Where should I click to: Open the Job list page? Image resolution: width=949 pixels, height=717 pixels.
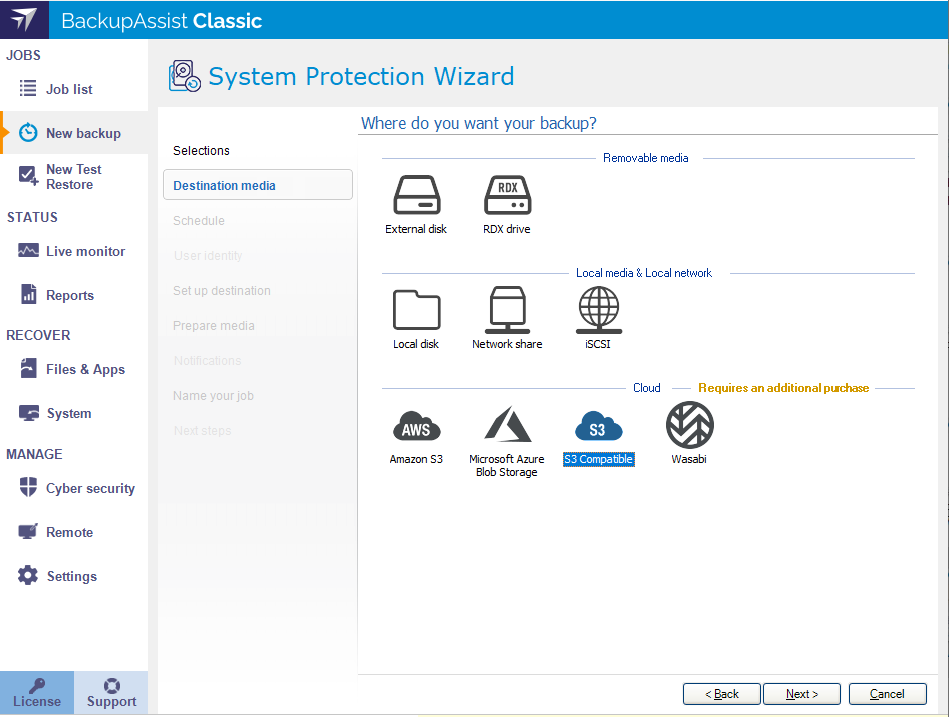pos(69,89)
